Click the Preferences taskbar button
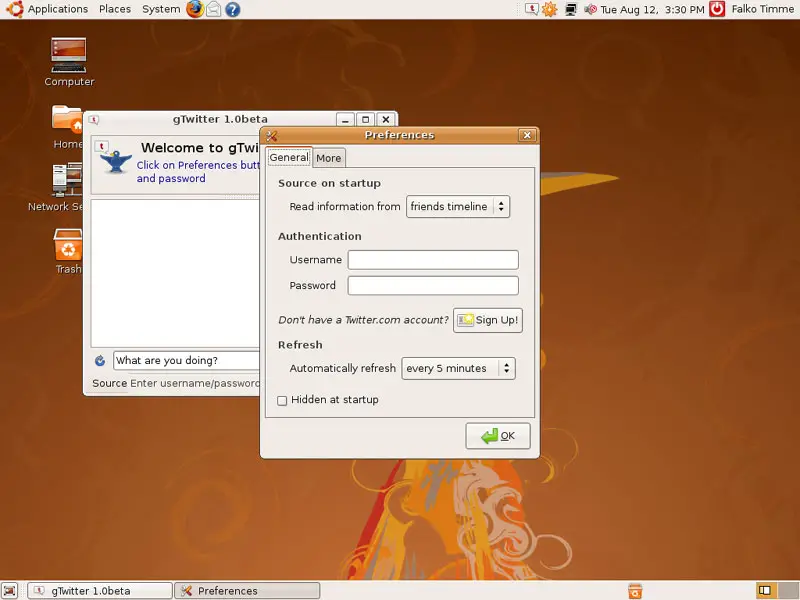The width and height of the screenshot is (800, 600). 247,591
